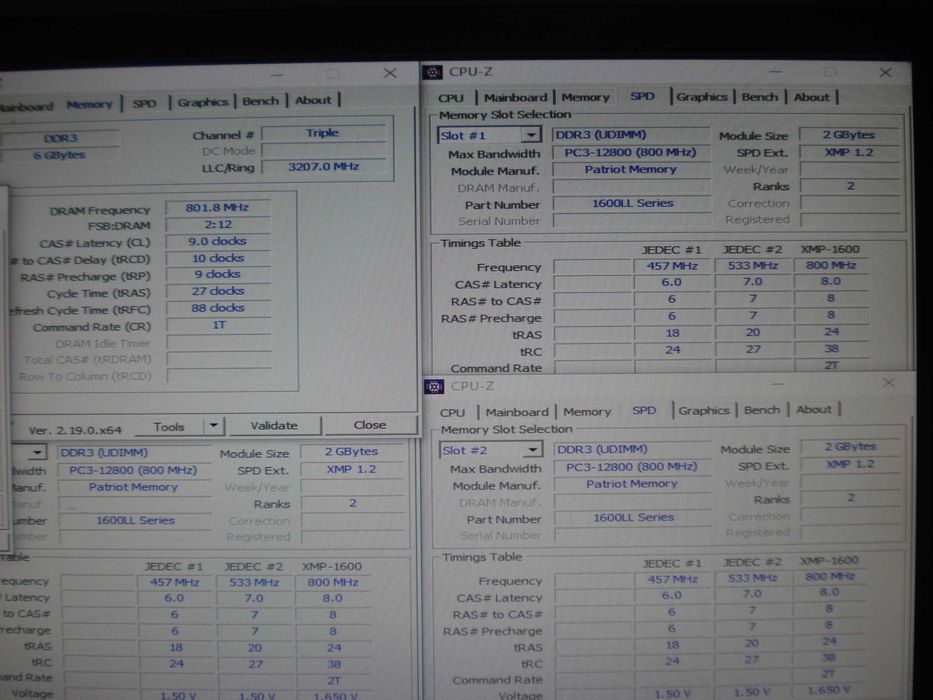
Task: Click the tRCD value 10 clocks
Action: [218, 258]
